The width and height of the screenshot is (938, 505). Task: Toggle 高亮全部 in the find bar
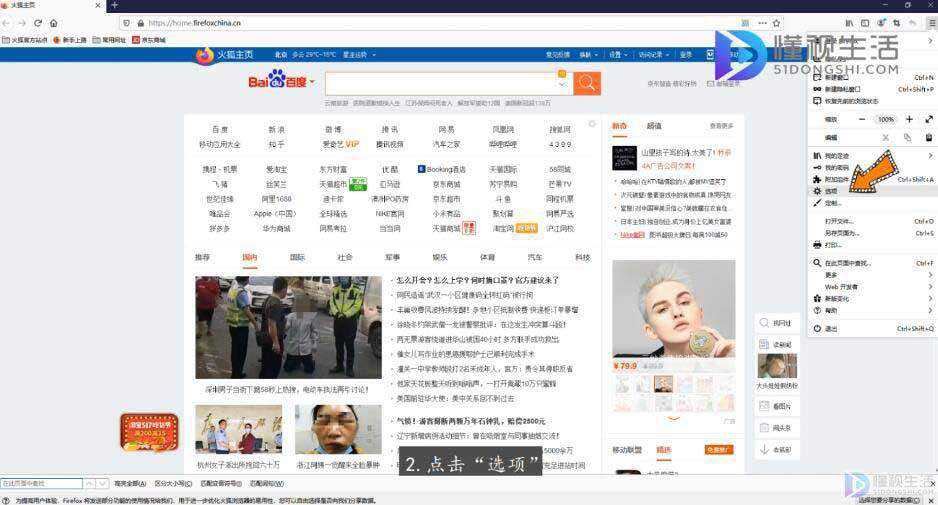pyautogui.click(x=129, y=483)
